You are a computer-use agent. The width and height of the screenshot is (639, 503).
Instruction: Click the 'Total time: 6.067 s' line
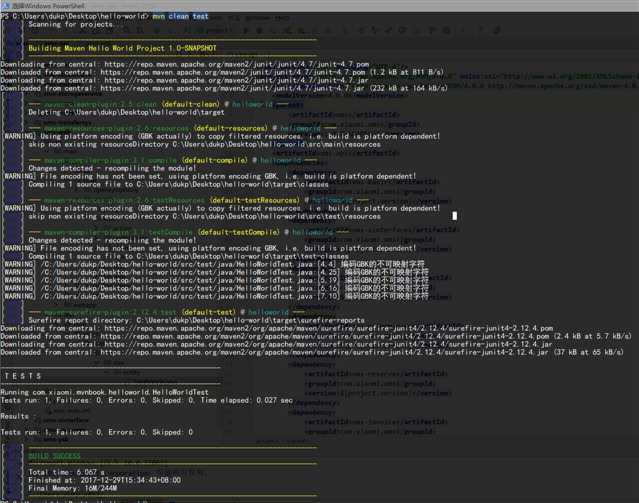(x=66, y=472)
